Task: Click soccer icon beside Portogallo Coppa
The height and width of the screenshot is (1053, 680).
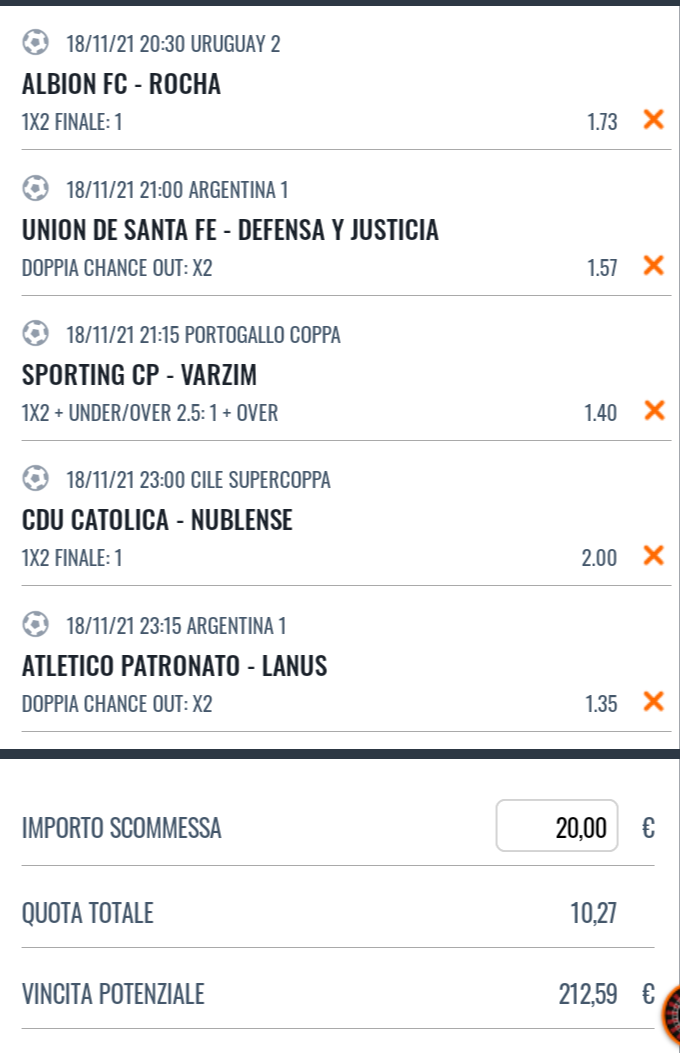Action: pos(35,333)
